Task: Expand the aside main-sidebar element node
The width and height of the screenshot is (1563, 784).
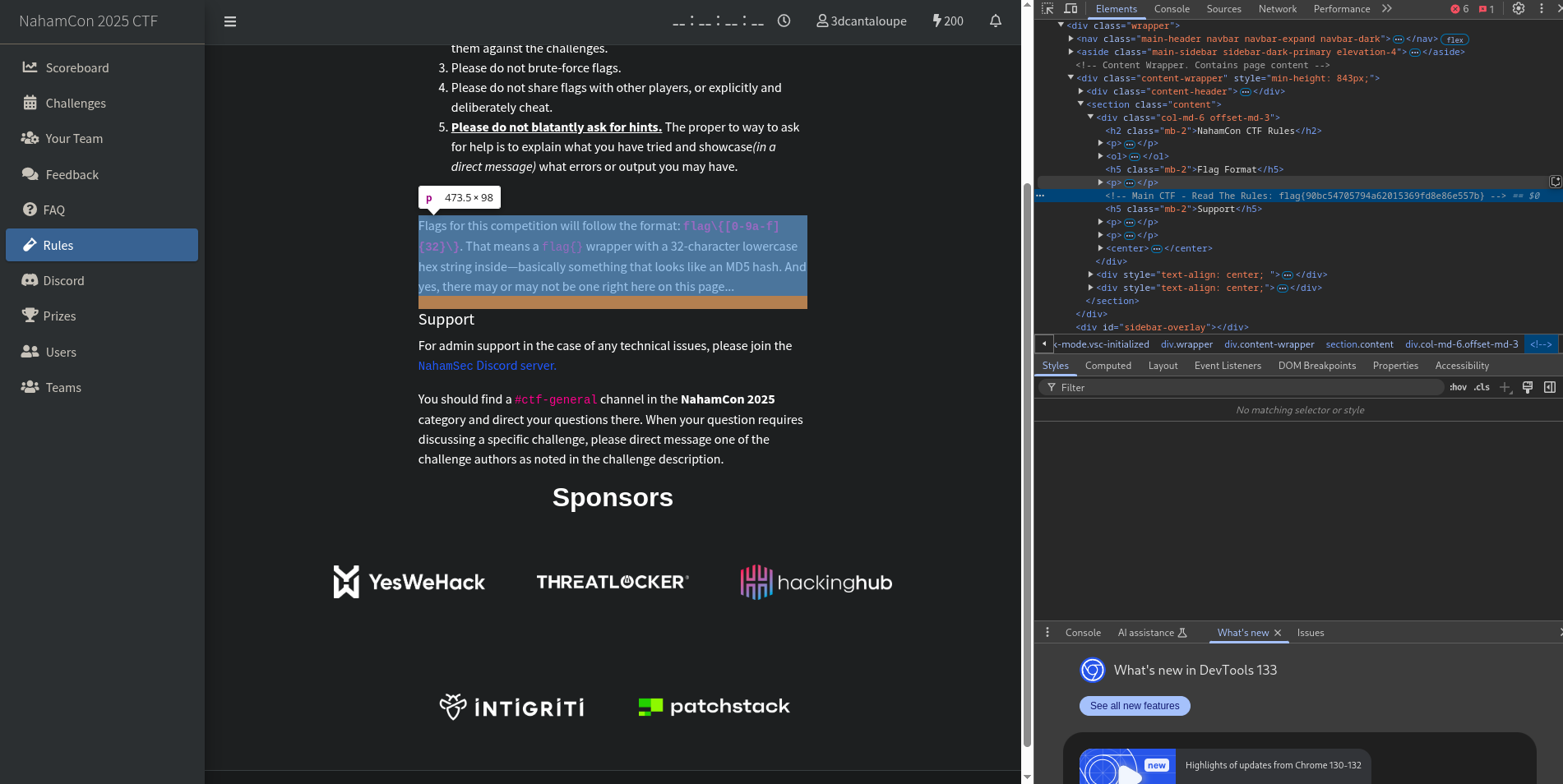Action: pyautogui.click(x=1071, y=52)
